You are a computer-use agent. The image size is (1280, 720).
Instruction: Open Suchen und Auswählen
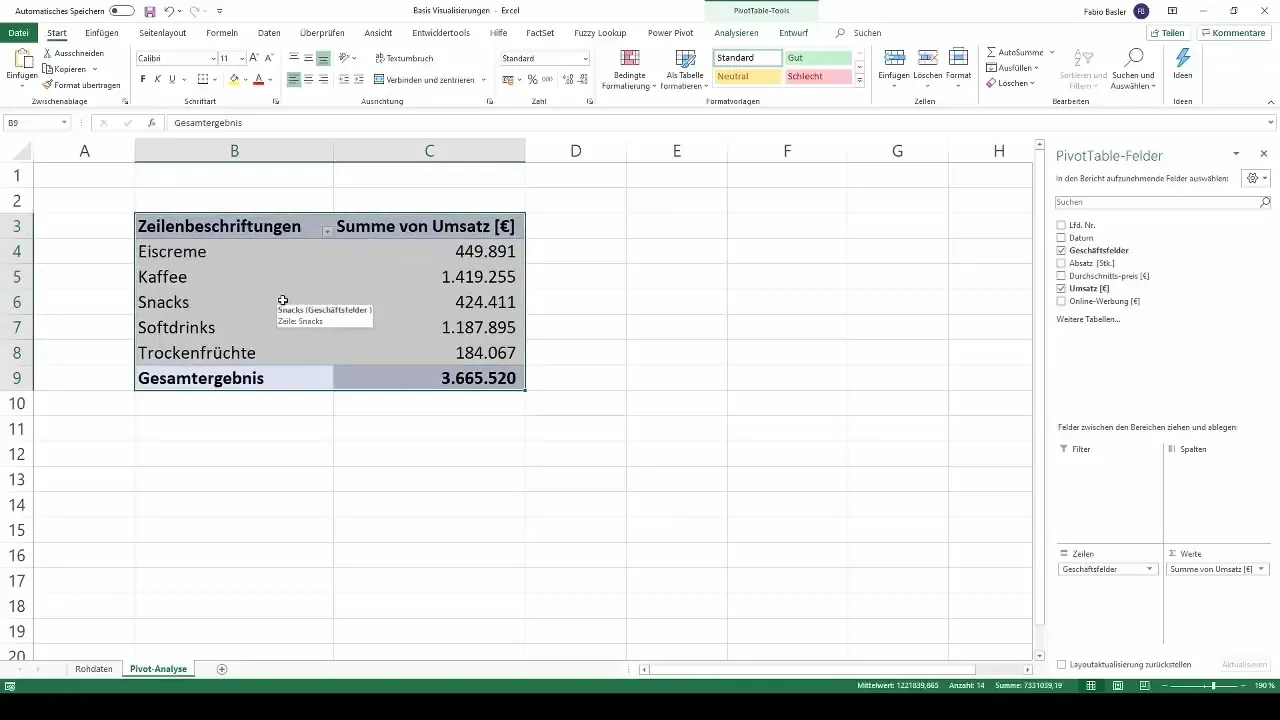(x=1134, y=69)
